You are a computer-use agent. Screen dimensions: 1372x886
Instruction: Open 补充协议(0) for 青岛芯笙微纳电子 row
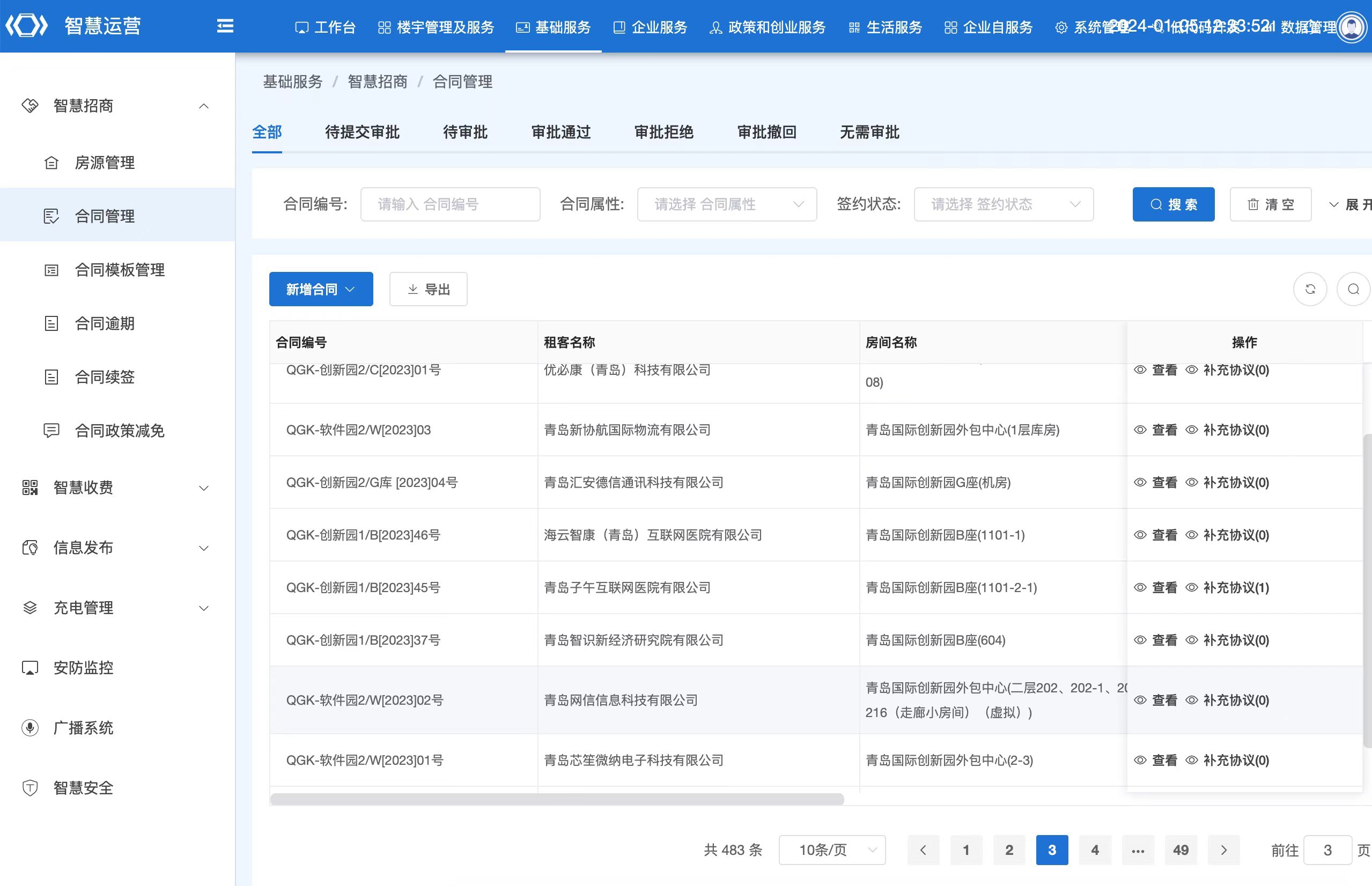tap(1228, 761)
